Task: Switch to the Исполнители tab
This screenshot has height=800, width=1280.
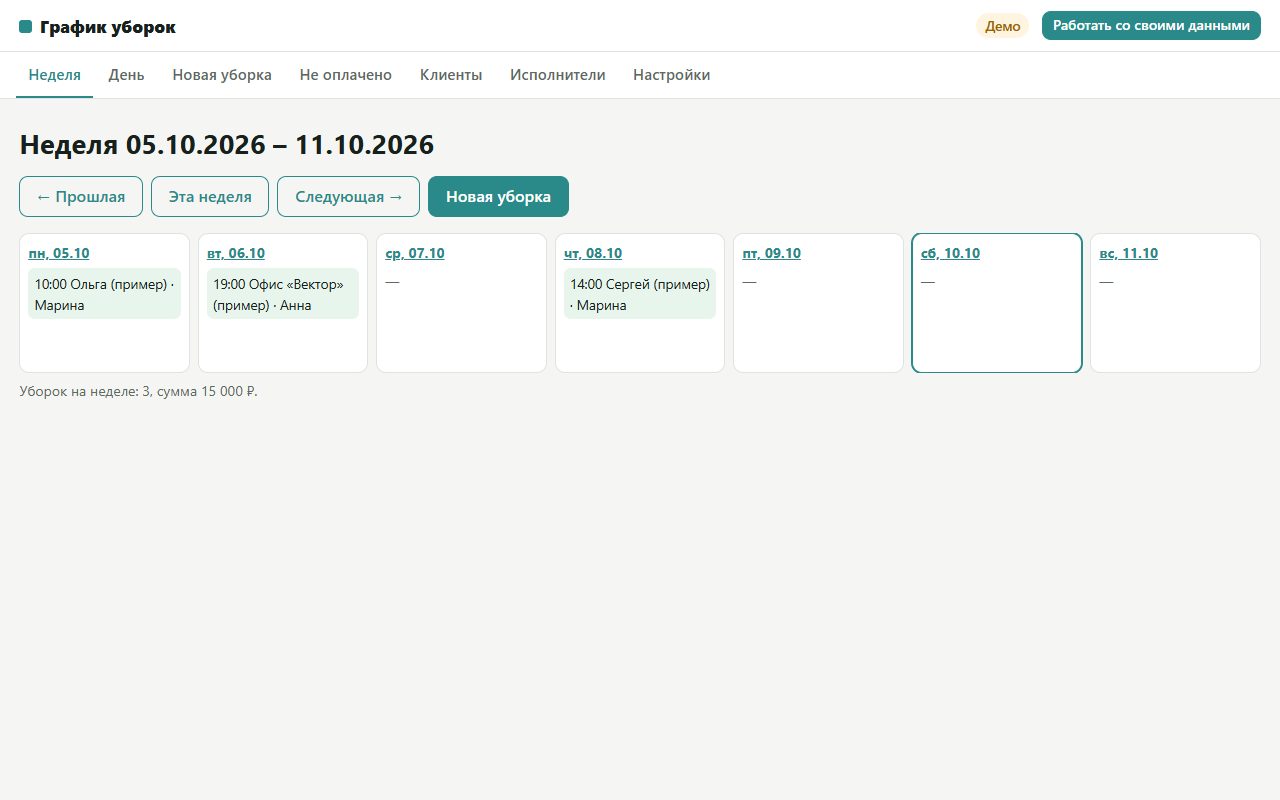Action: (558, 75)
